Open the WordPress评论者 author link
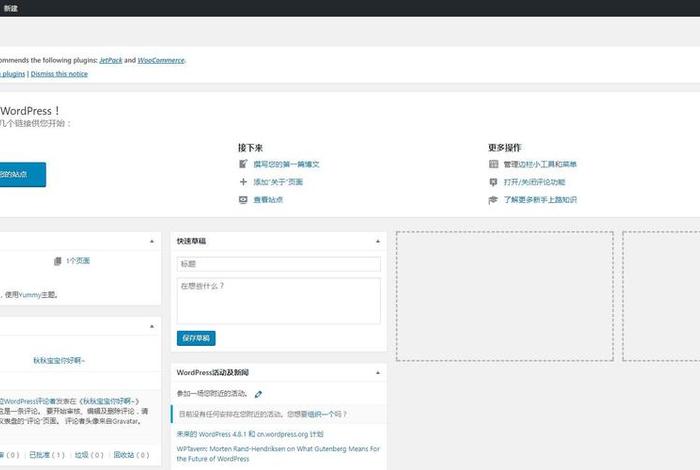Screen dimensions: 700x470 click(x=27, y=401)
